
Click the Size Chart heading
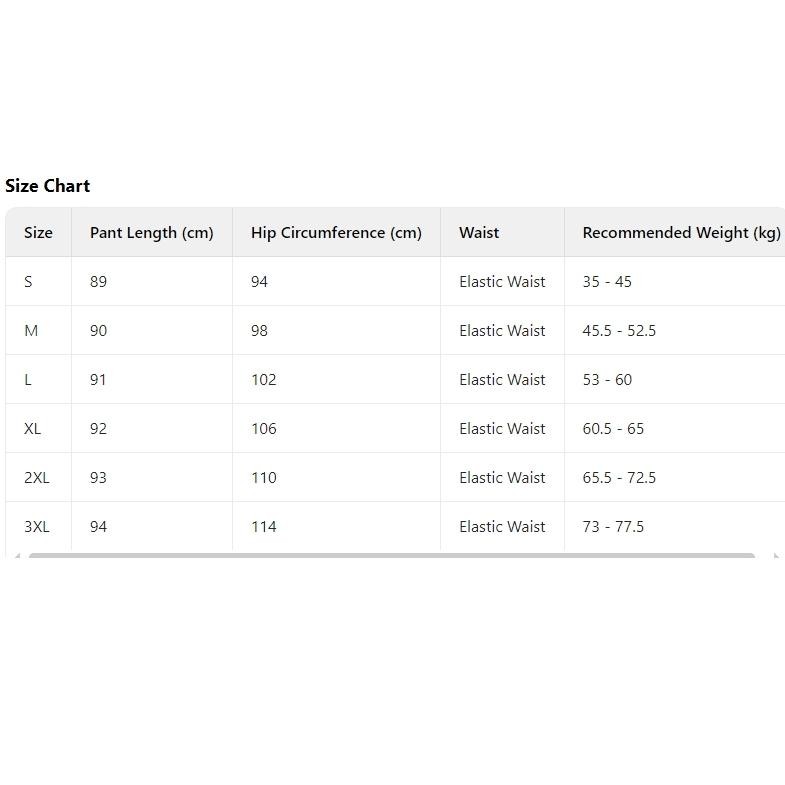click(x=48, y=186)
